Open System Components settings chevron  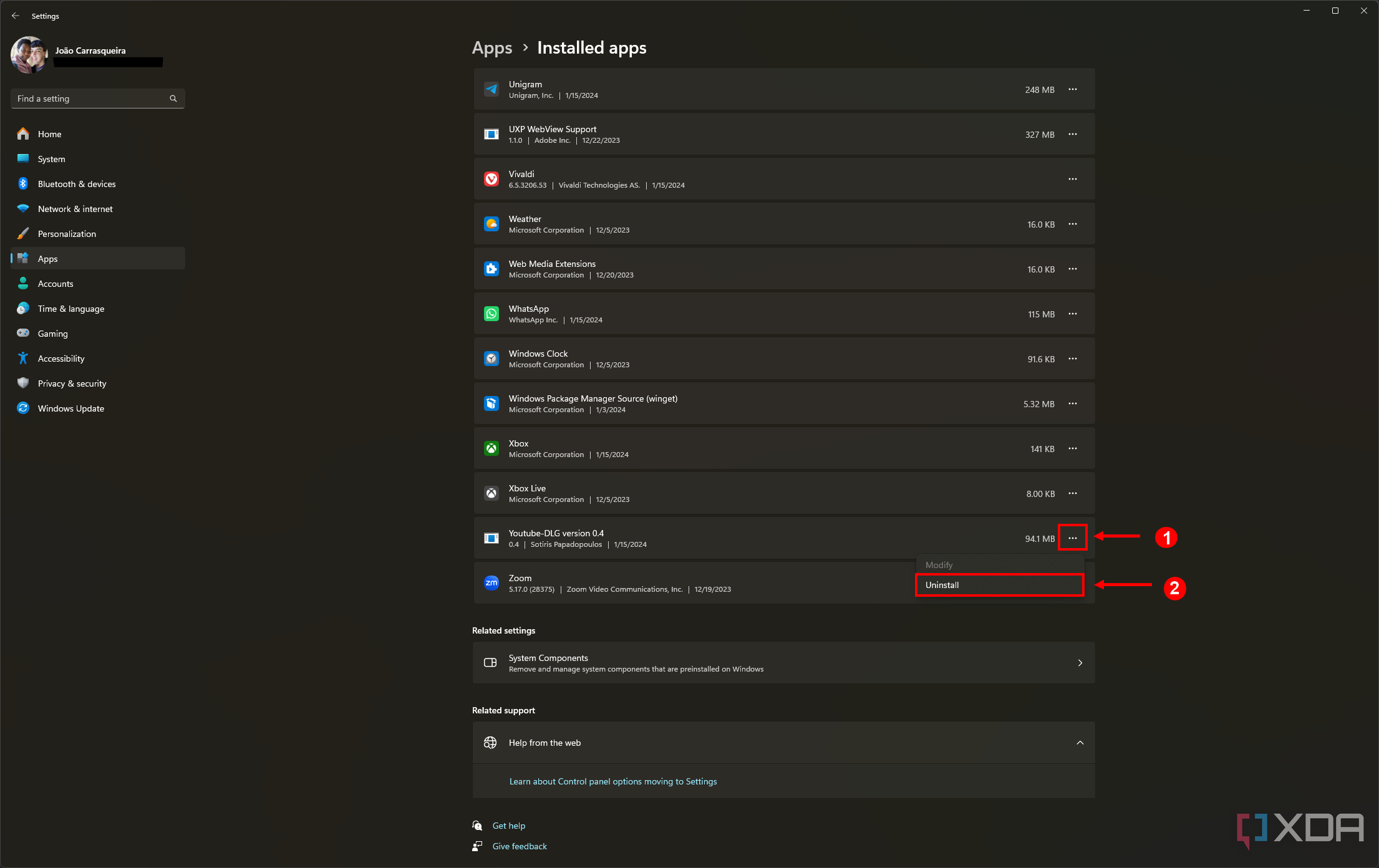pyautogui.click(x=1080, y=663)
